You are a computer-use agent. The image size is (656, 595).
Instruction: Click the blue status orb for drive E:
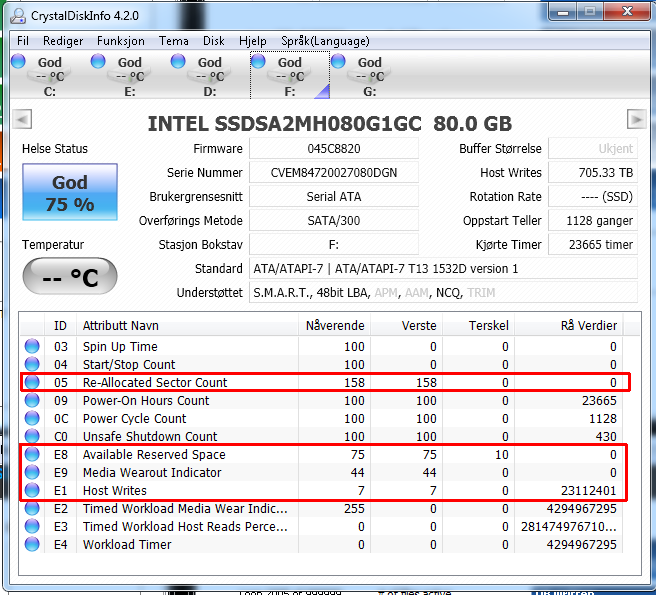[98, 61]
